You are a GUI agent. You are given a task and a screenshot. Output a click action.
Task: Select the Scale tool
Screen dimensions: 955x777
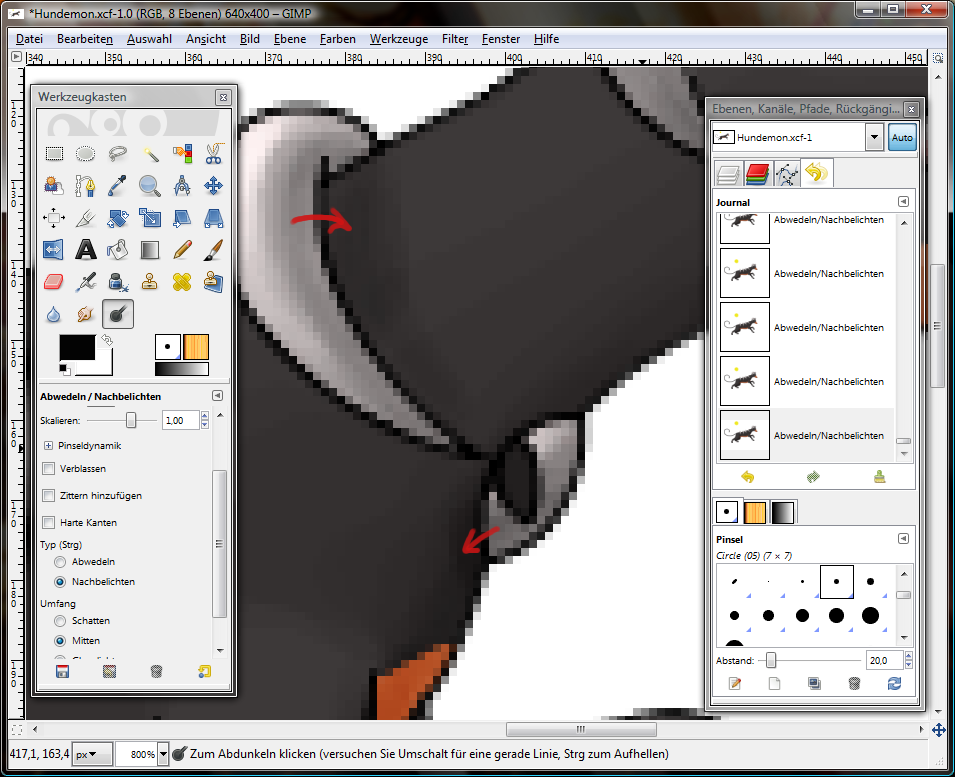point(150,217)
